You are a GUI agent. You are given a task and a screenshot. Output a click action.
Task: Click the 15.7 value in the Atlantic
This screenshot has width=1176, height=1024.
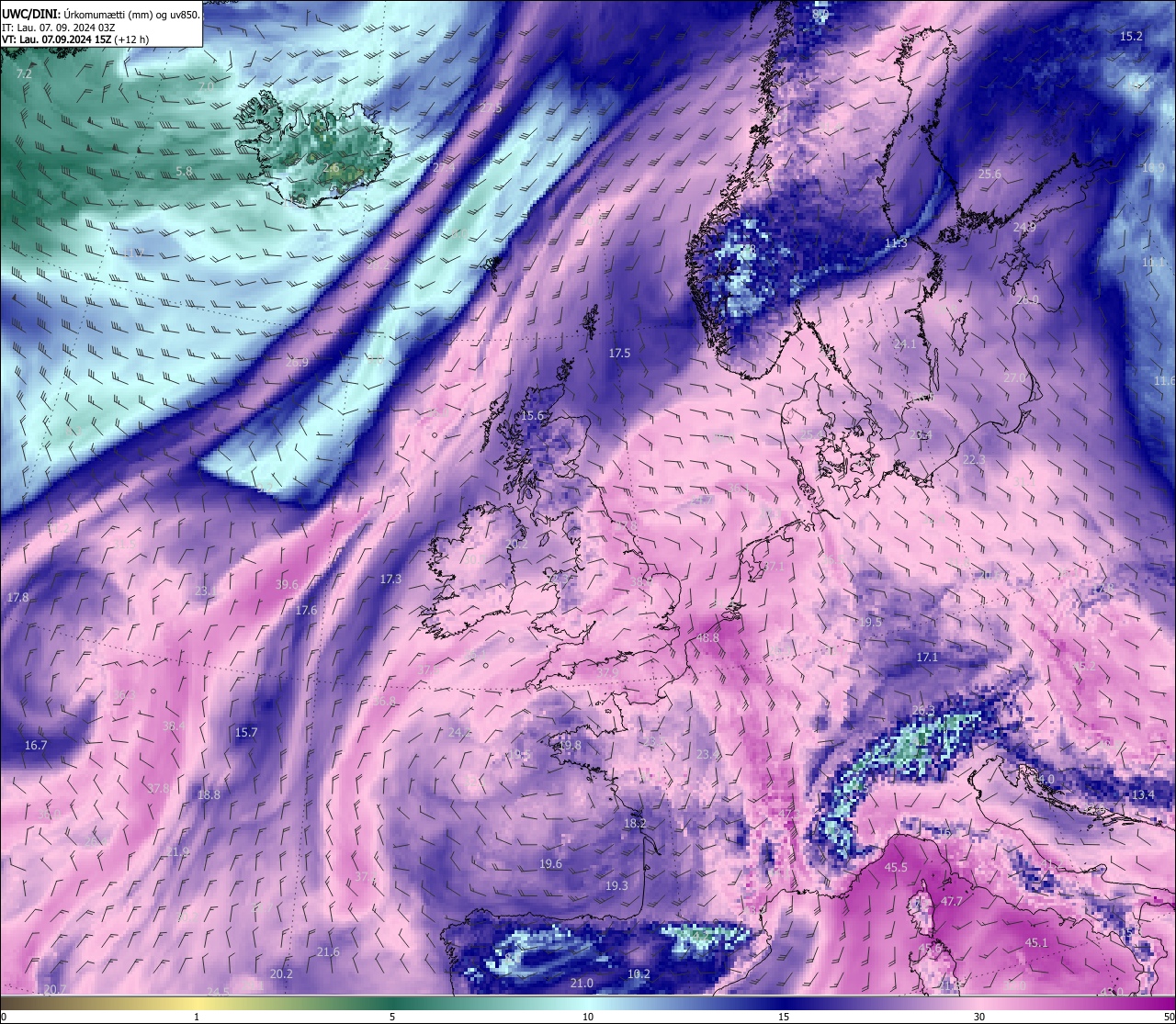pyautogui.click(x=246, y=732)
